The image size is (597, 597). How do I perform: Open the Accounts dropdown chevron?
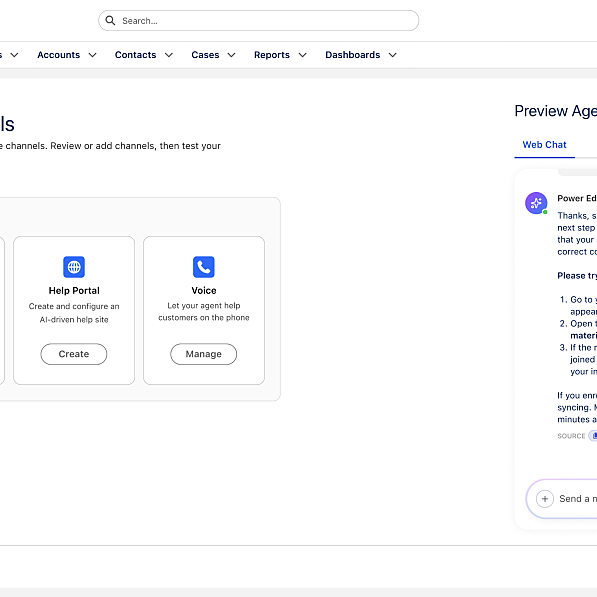[x=93, y=55]
